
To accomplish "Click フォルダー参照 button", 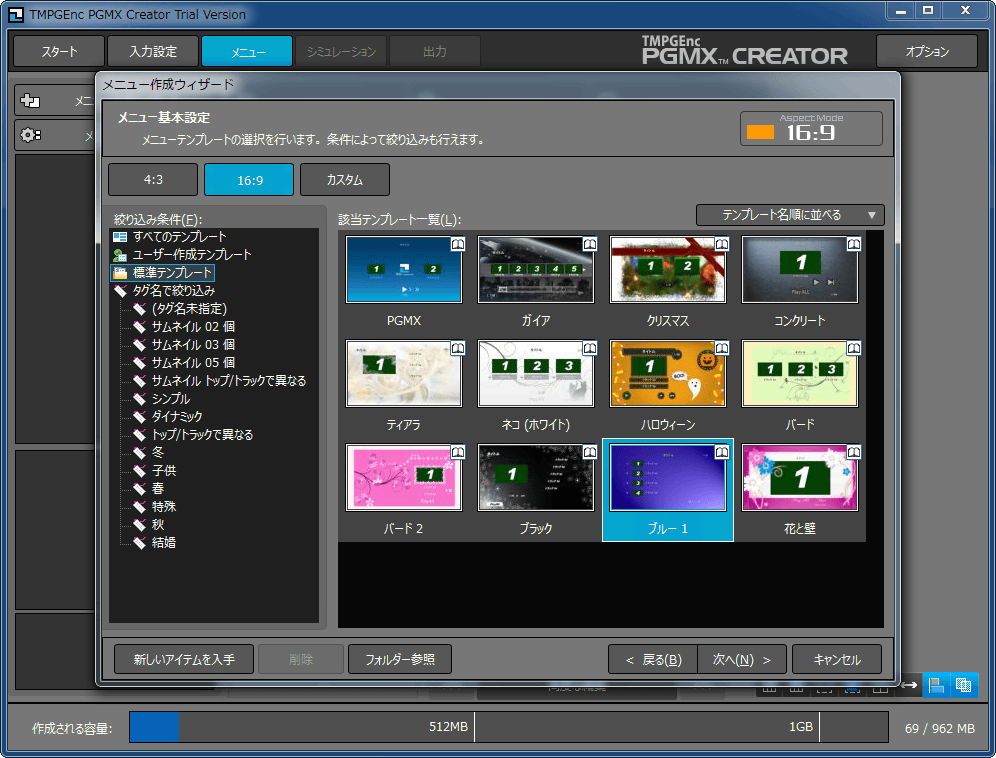I will [400, 660].
